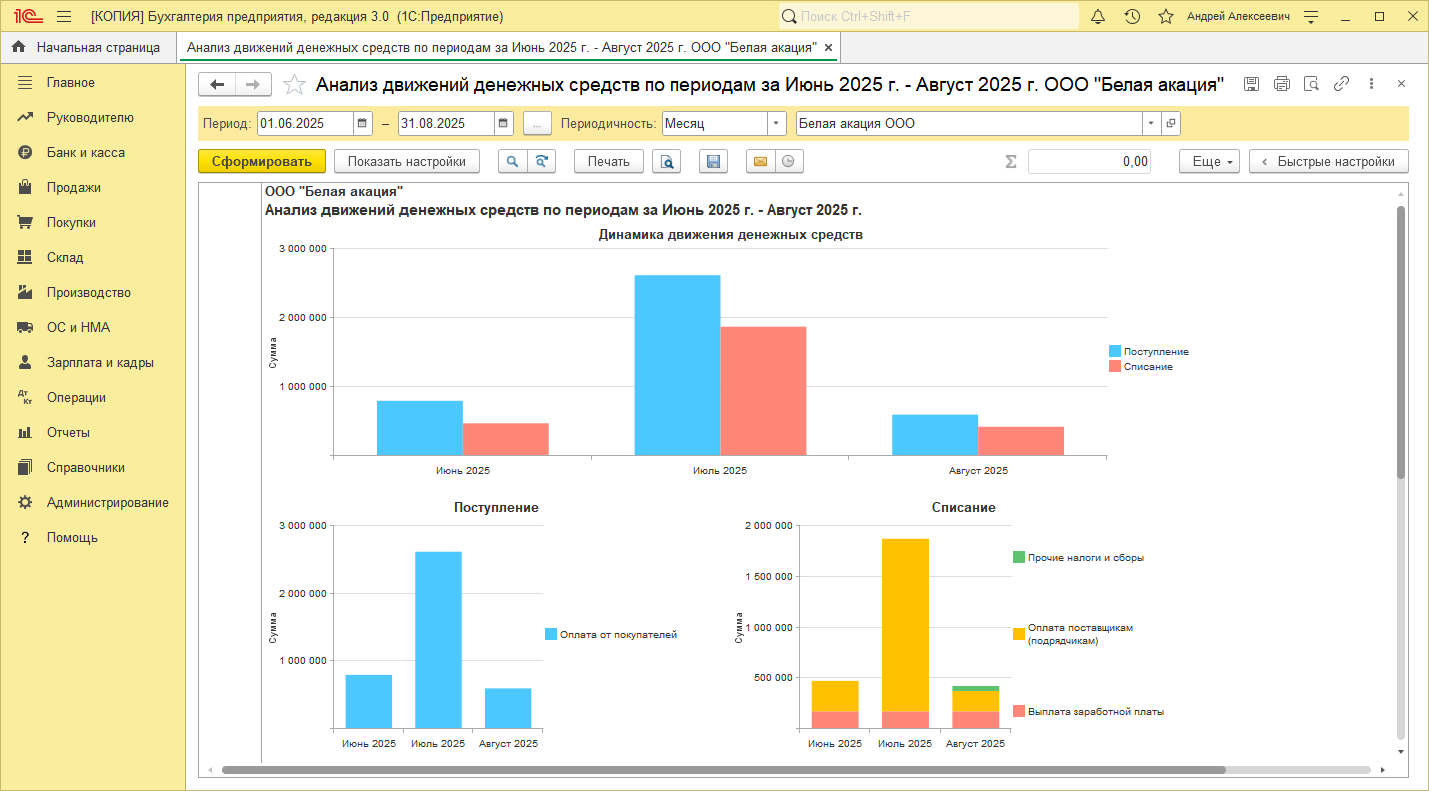This screenshot has width=1429, height=791.
Task: Open Зарплата и кадры in the sidebar
Action: (100, 362)
